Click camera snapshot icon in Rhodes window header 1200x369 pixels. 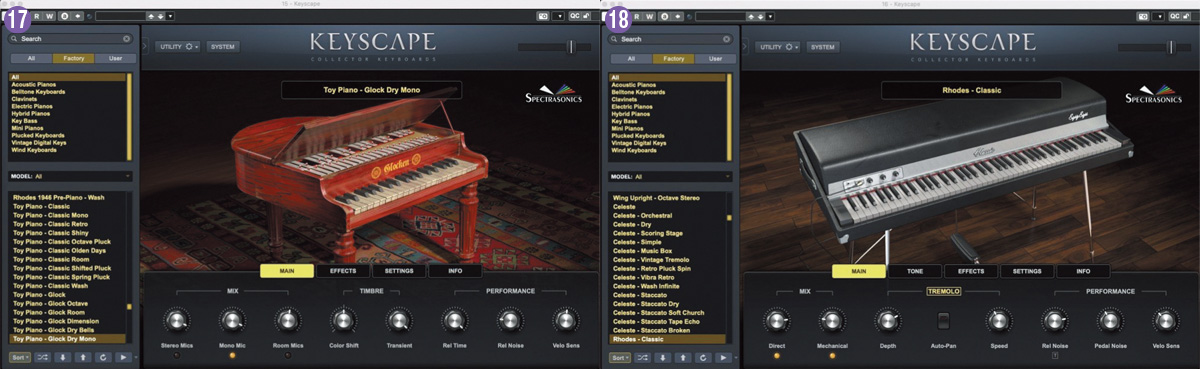pos(1144,16)
